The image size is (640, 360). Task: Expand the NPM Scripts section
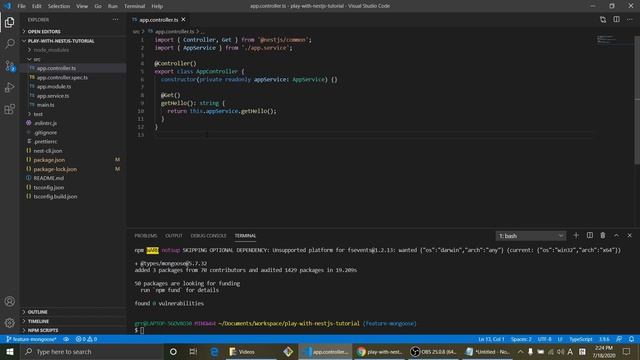73,330
